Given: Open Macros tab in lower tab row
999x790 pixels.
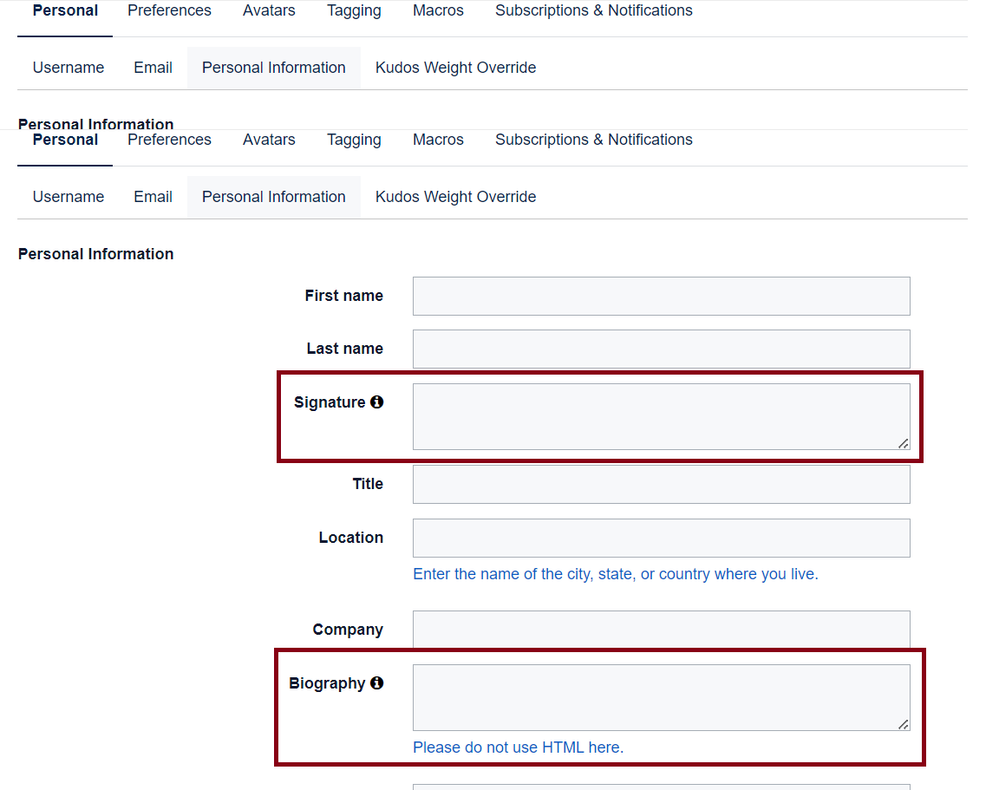Looking at the screenshot, I should click(438, 140).
